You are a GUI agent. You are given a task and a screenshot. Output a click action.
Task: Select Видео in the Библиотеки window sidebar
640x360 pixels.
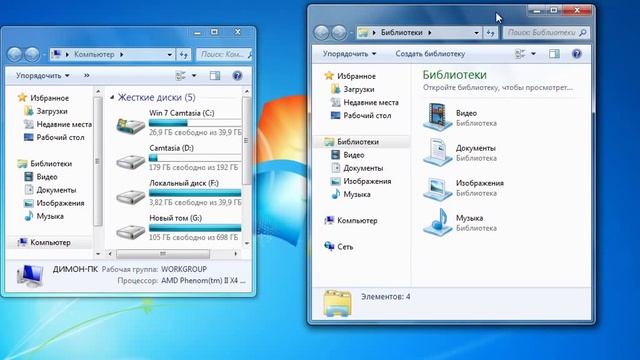348,155
